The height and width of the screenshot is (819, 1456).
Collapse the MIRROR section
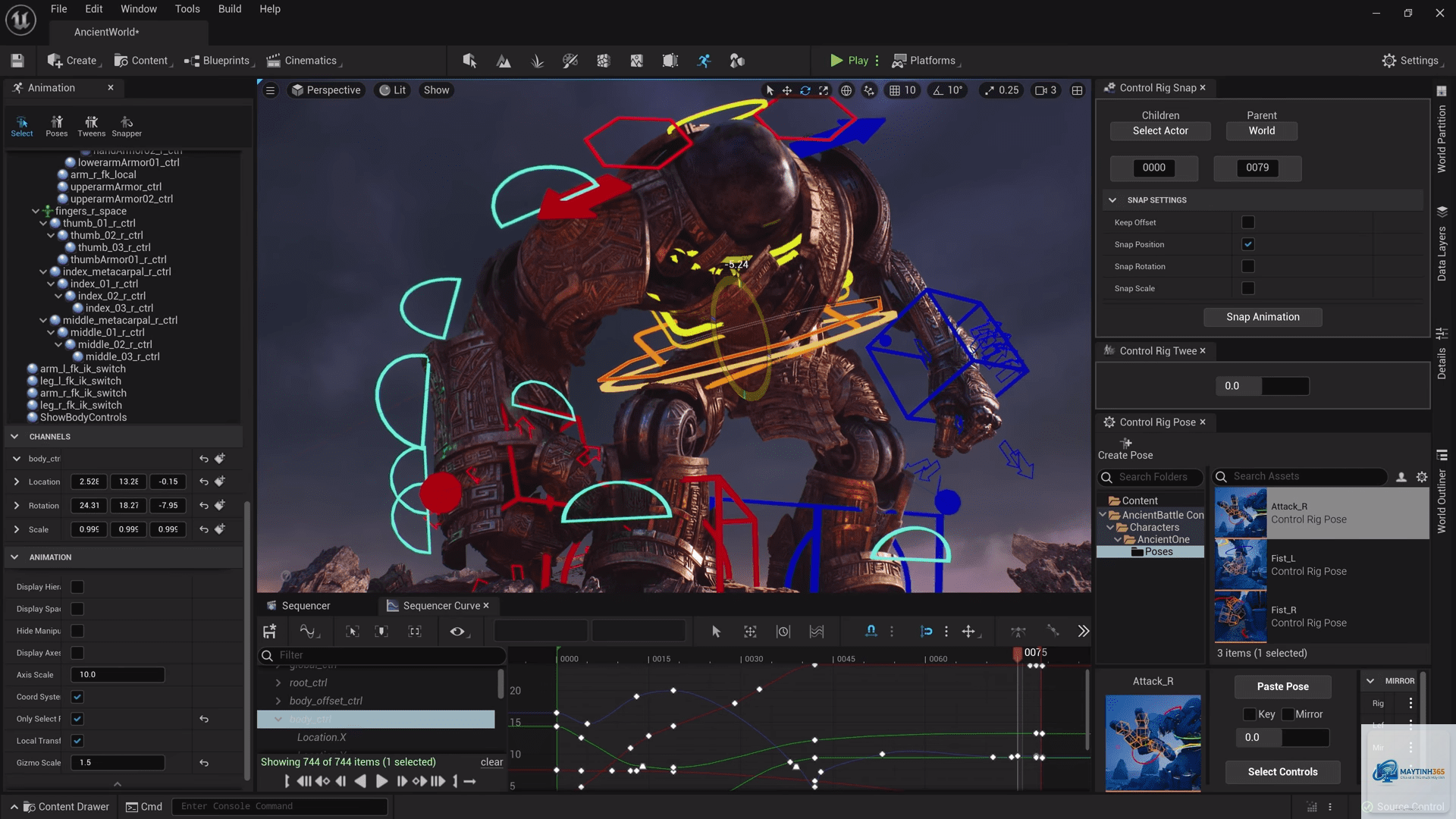click(x=1370, y=681)
